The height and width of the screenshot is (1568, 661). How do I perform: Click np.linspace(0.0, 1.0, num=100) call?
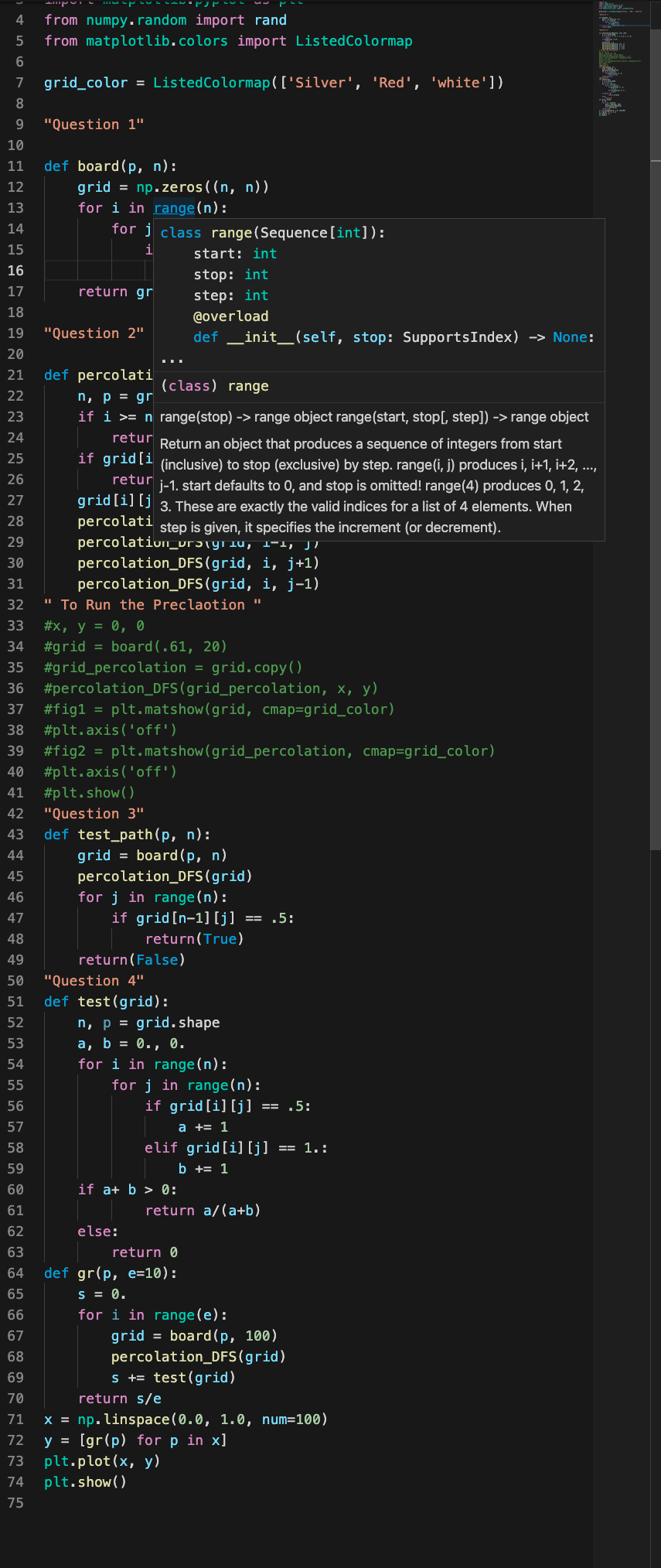tap(203, 1419)
